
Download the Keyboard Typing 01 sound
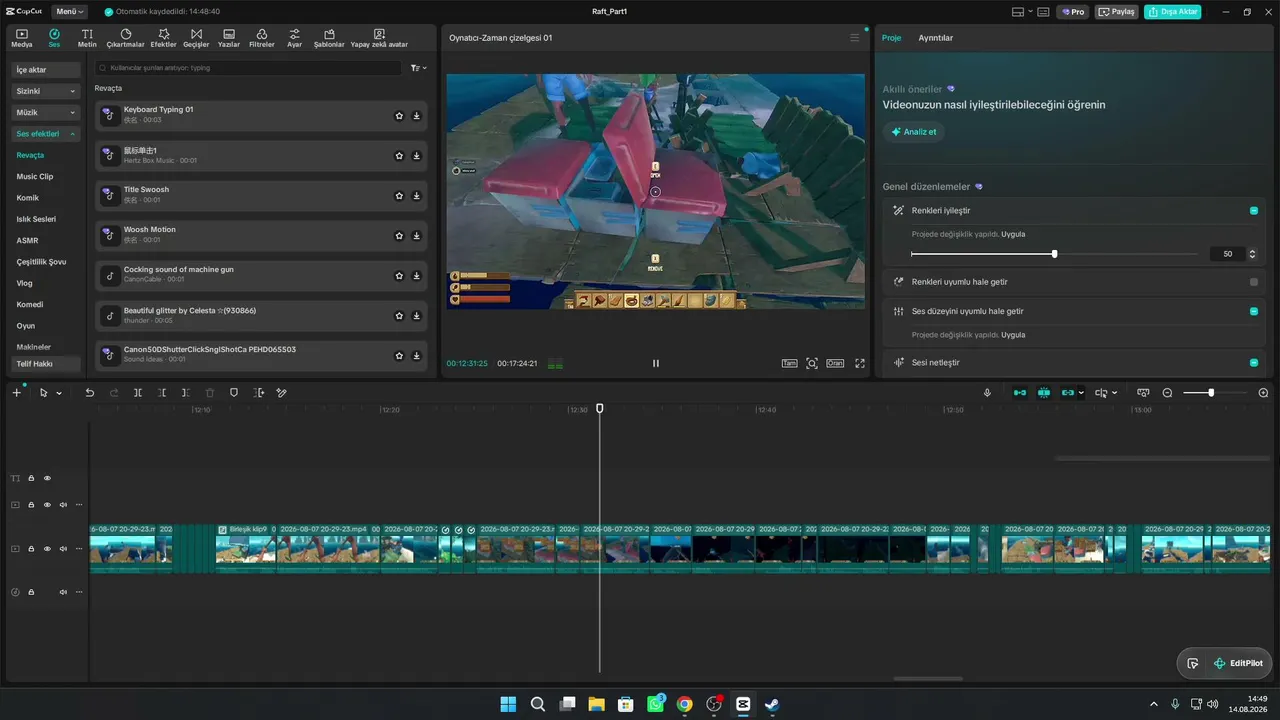click(417, 116)
